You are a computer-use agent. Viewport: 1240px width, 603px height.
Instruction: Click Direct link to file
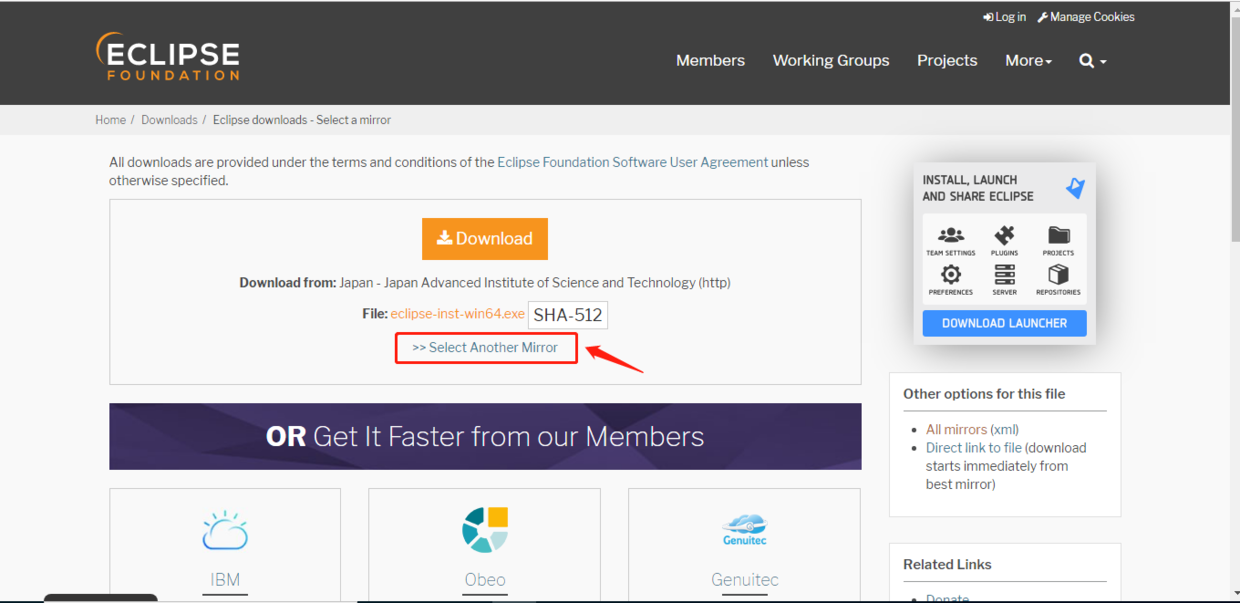pos(974,448)
